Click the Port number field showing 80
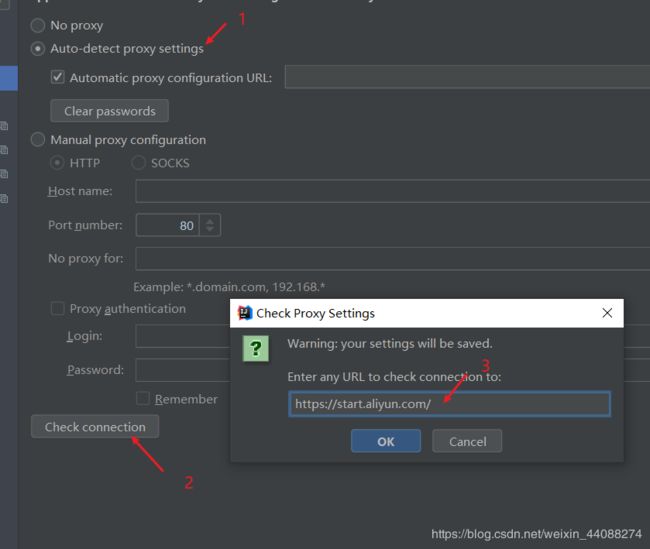The image size is (650, 549). (x=167, y=225)
